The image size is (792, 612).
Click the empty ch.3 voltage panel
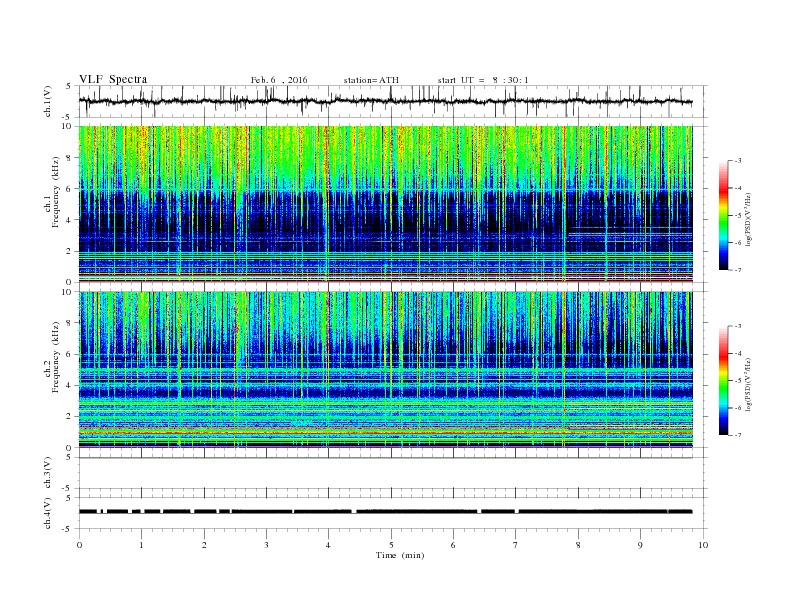coord(393,473)
